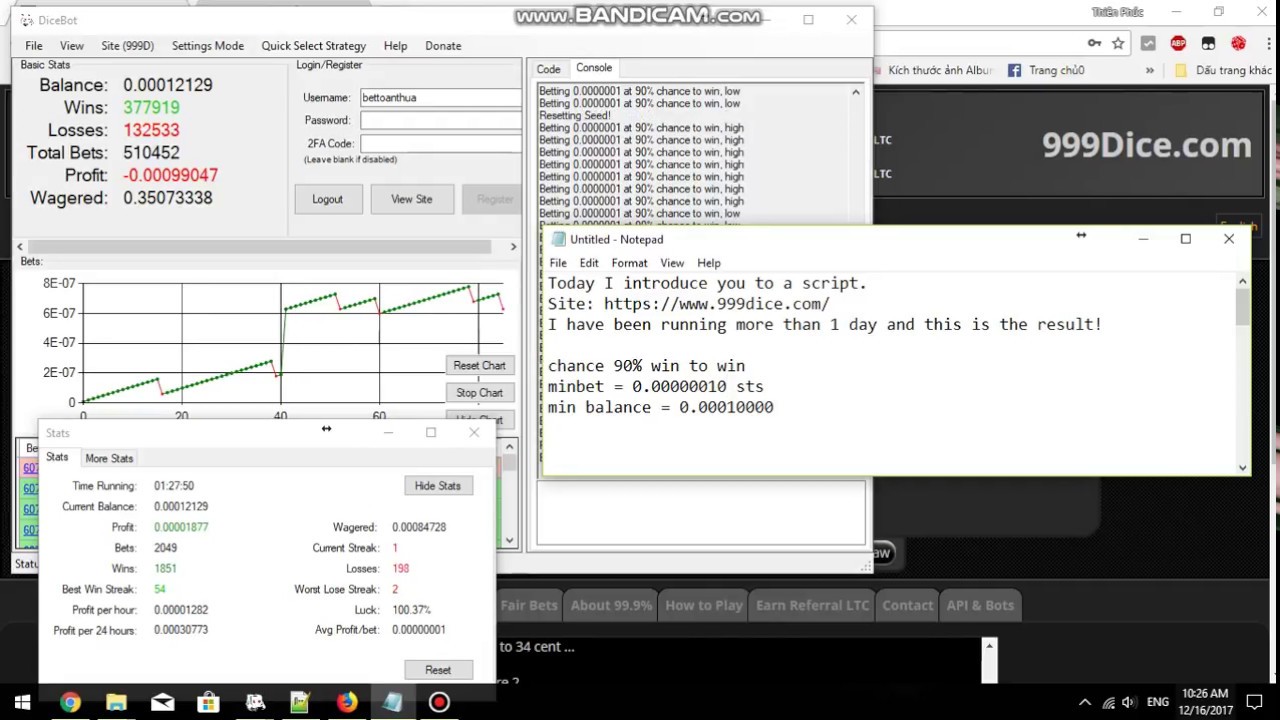Viewport: 1280px width, 720px height.
Task: Open the Windows Start menu
Action: click(x=22, y=702)
